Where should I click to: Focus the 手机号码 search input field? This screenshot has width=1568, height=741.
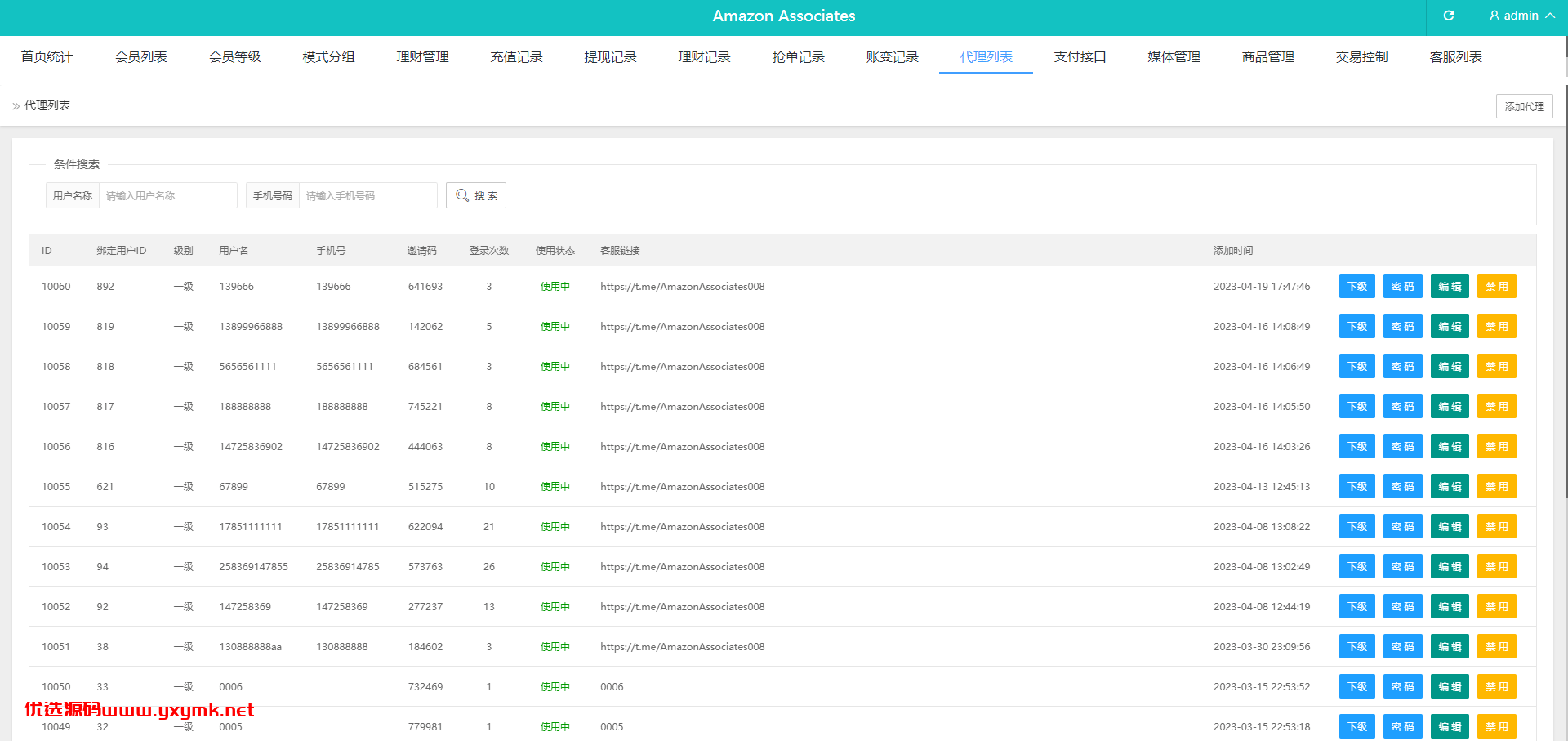point(368,195)
